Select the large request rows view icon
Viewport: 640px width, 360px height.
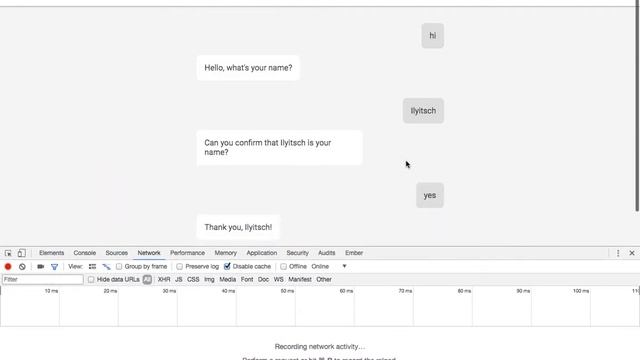point(92,267)
